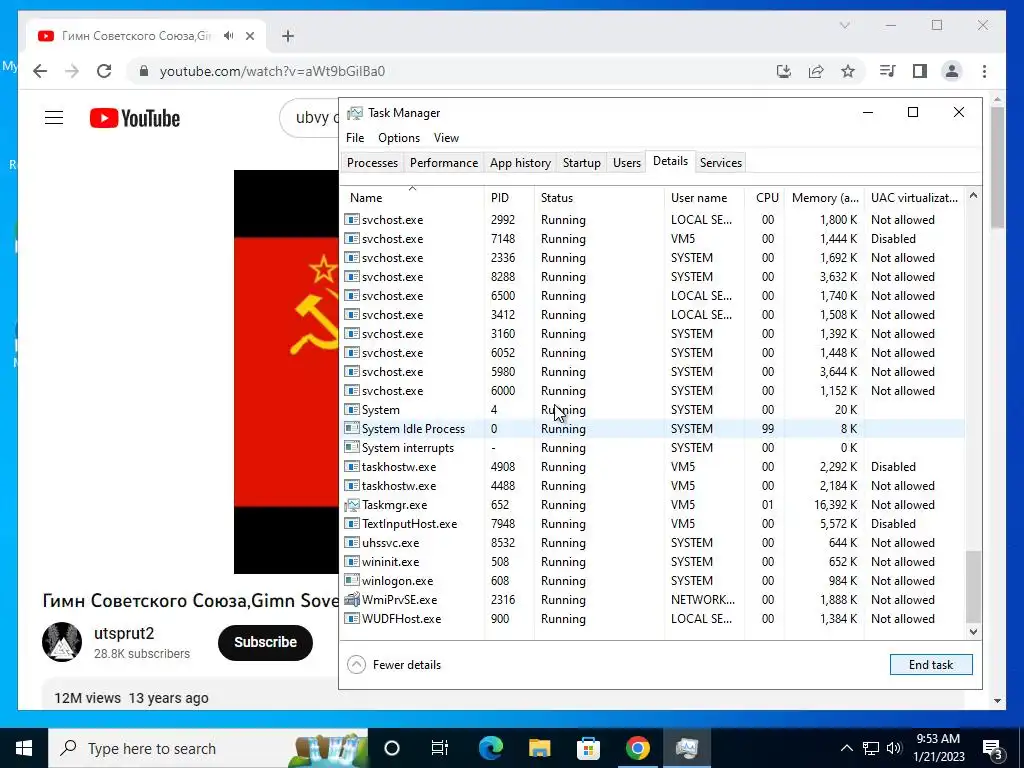The height and width of the screenshot is (768, 1024).
Task: Reload the YouTube page
Action: click(104, 71)
